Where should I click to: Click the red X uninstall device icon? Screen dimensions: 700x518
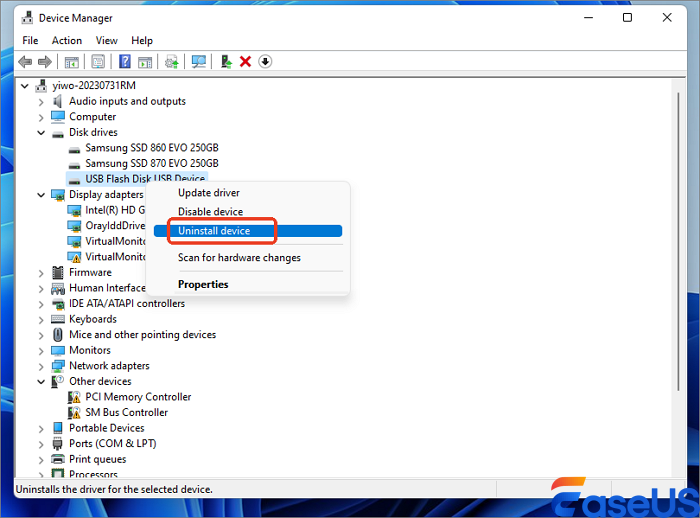(246, 62)
